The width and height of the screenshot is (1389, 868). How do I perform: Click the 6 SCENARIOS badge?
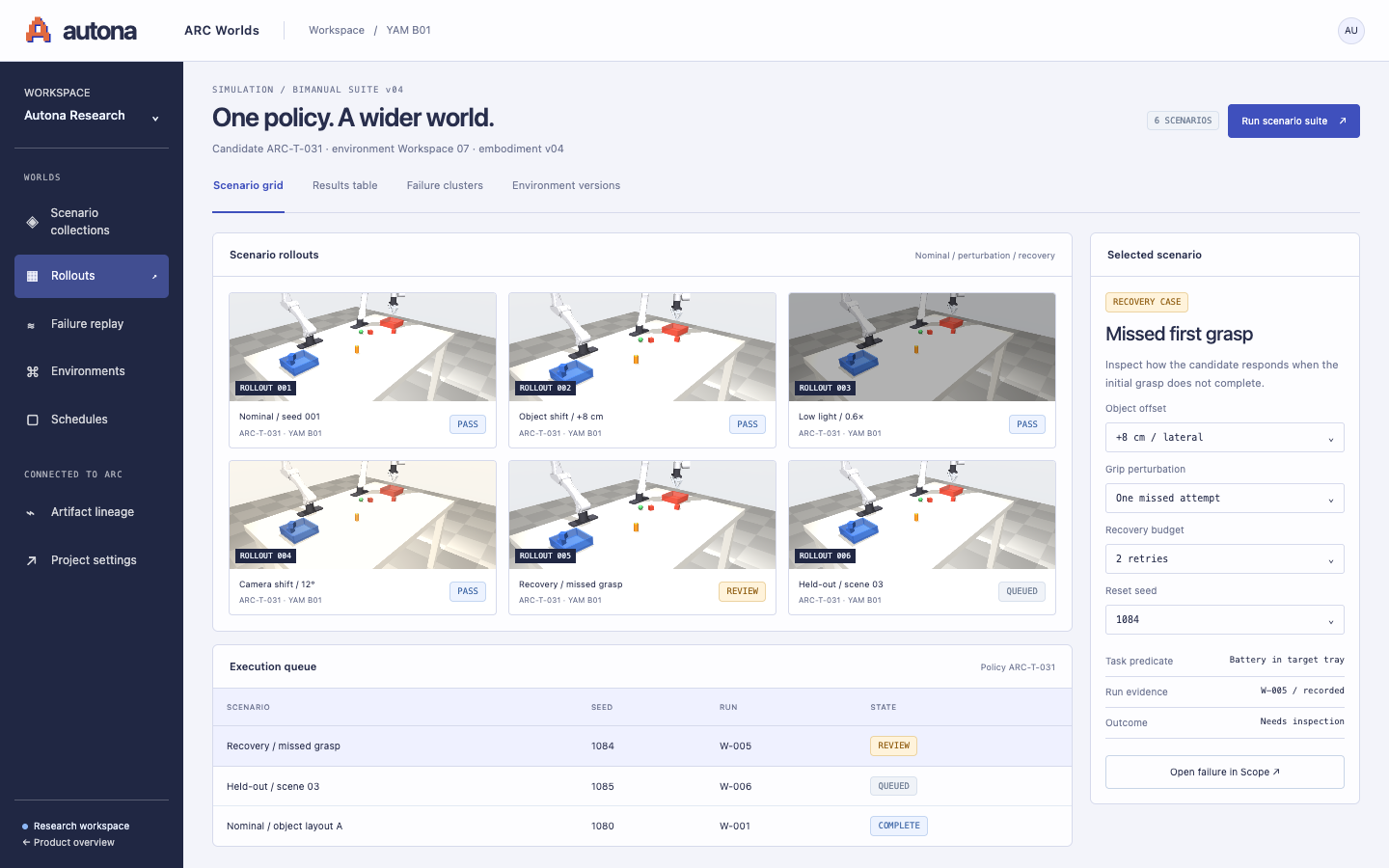(x=1183, y=121)
